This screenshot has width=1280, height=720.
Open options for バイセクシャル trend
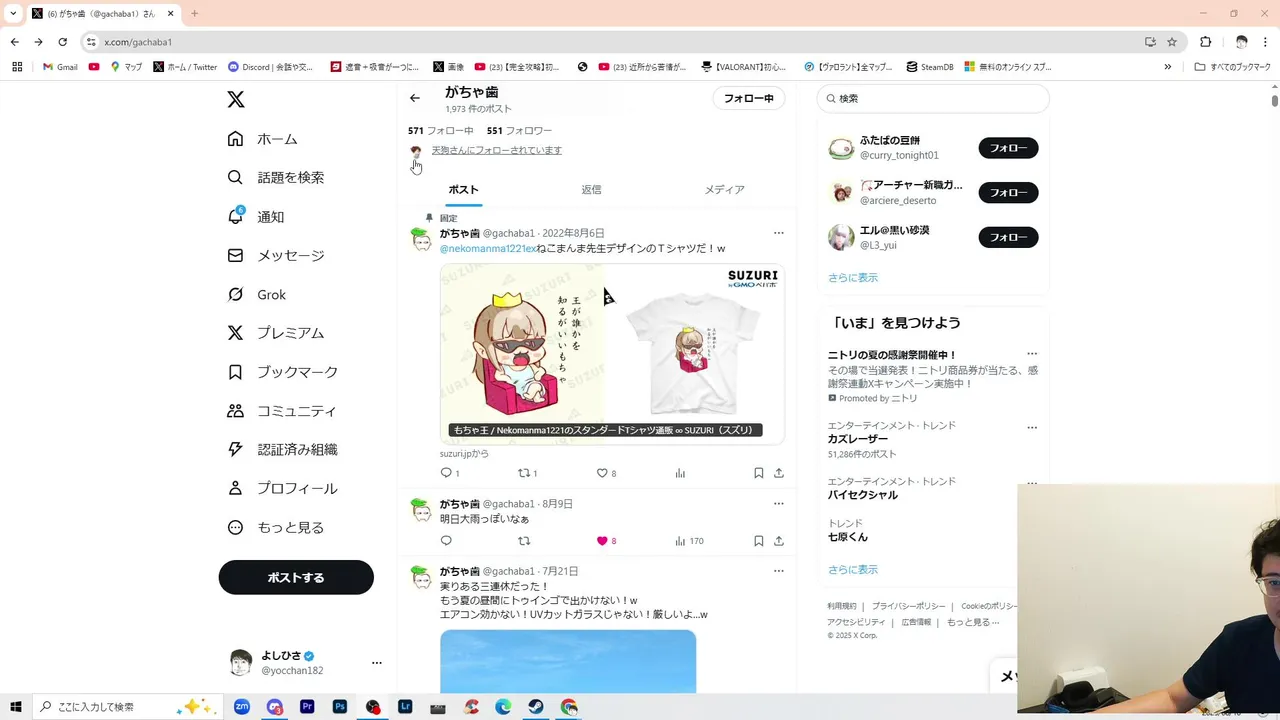click(1032, 483)
